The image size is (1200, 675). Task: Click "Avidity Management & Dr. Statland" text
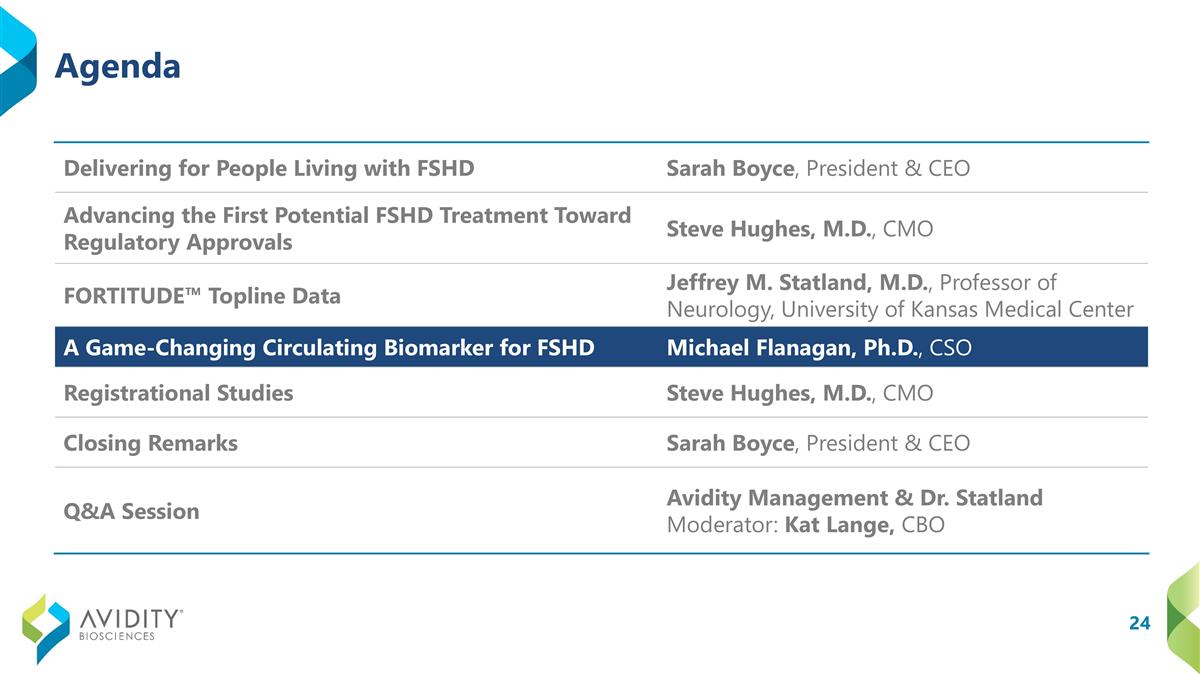[x=854, y=497]
